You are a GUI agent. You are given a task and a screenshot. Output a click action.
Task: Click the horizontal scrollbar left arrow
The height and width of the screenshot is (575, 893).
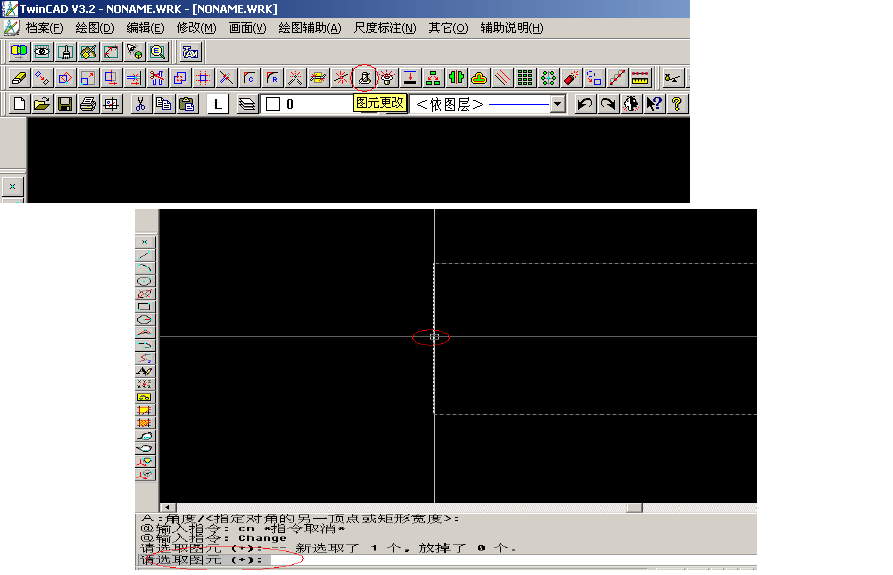click(168, 508)
